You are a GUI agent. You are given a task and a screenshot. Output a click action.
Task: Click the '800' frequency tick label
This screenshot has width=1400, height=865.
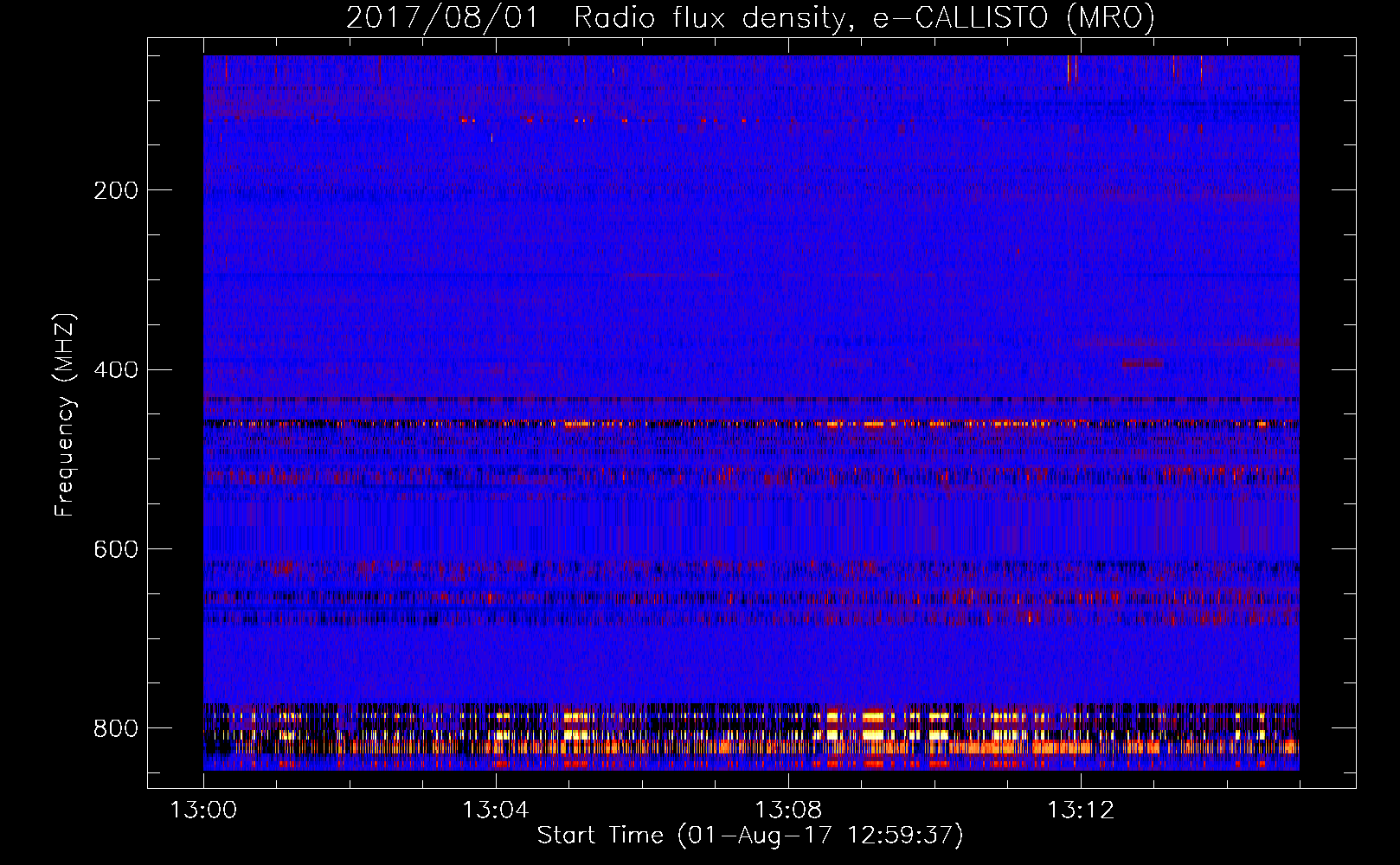click(116, 728)
